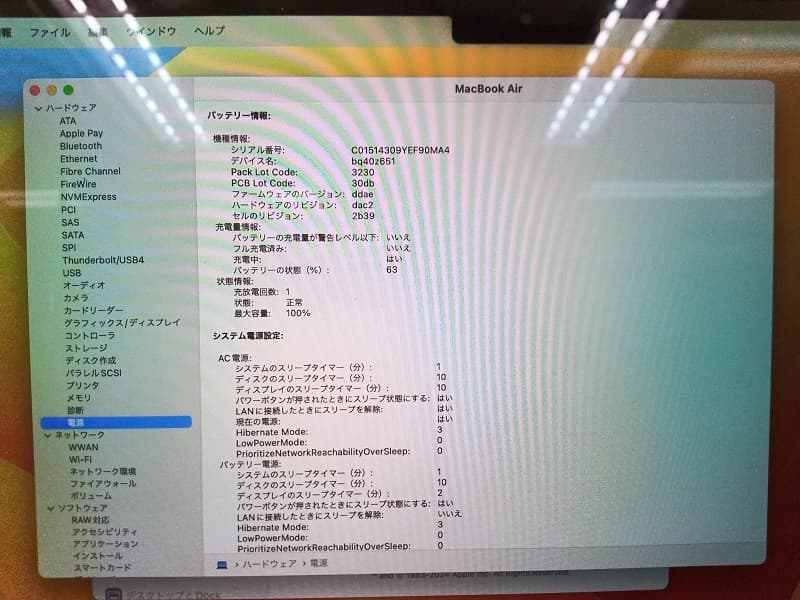Click battery state percent value 63
Image resolution: width=800 pixels, height=600 pixels.
[392, 270]
